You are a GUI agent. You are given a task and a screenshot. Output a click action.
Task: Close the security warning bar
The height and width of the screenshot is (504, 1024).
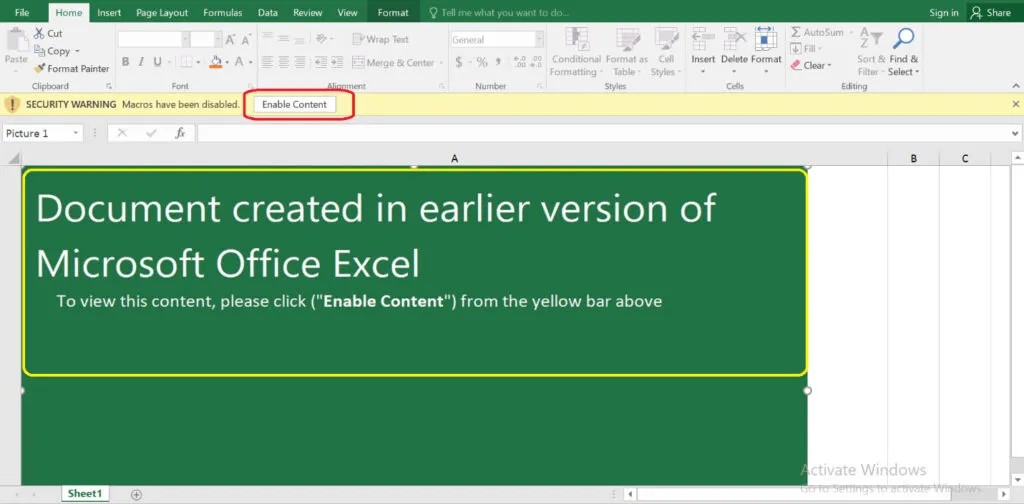[x=1016, y=104]
